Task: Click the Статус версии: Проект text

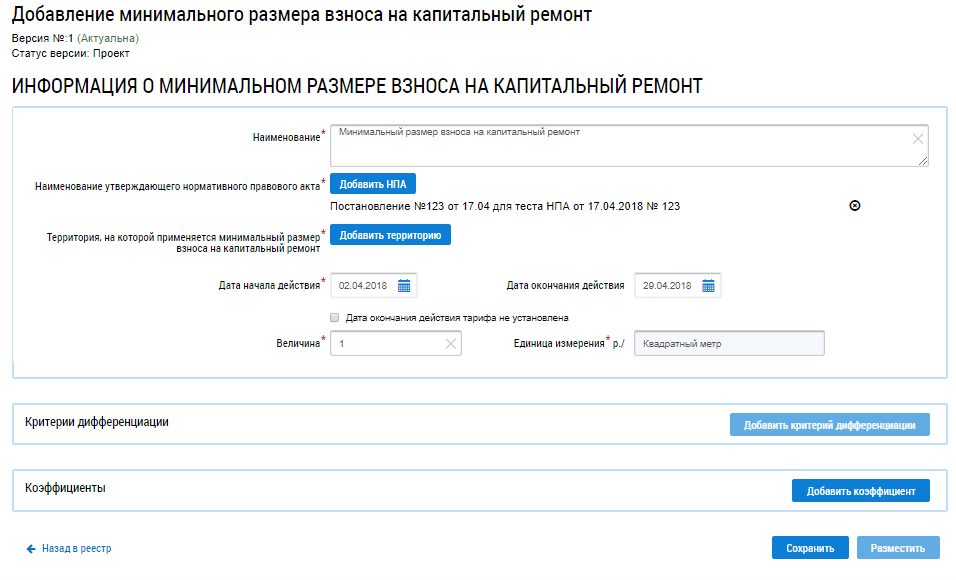Action: pos(71,53)
